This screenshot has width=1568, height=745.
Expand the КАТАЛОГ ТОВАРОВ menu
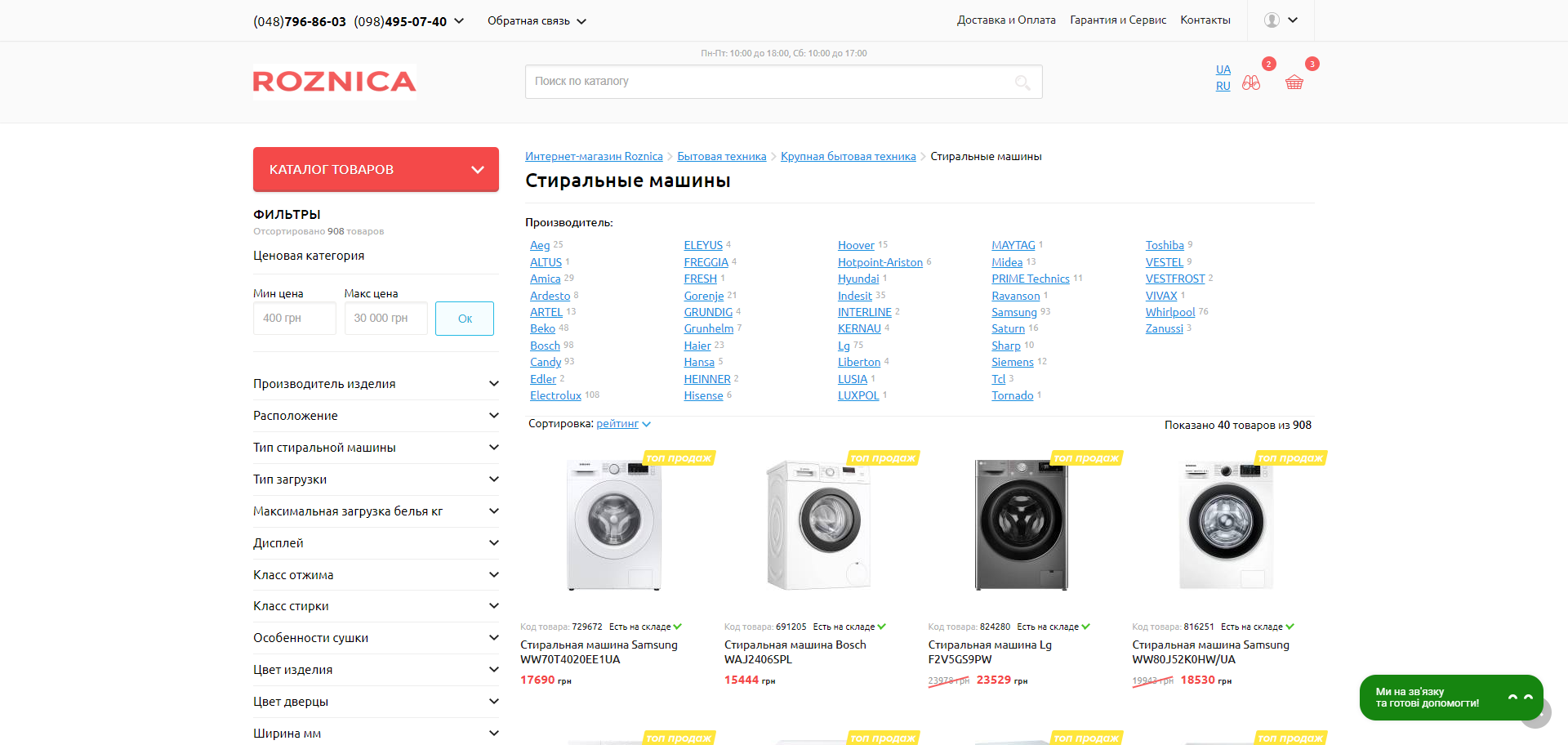point(376,169)
